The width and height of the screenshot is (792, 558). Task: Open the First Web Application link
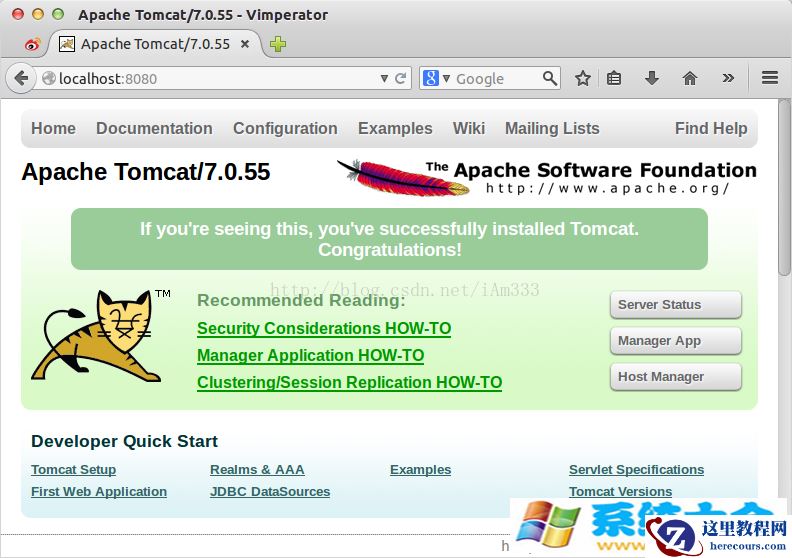click(x=98, y=491)
